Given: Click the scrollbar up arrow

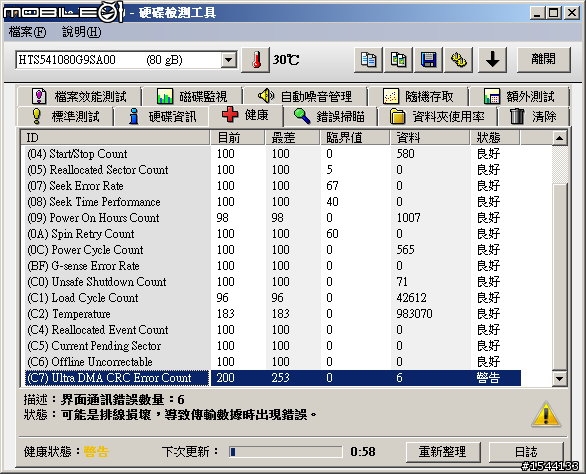Looking at the screenshot, I should point(559,138).
